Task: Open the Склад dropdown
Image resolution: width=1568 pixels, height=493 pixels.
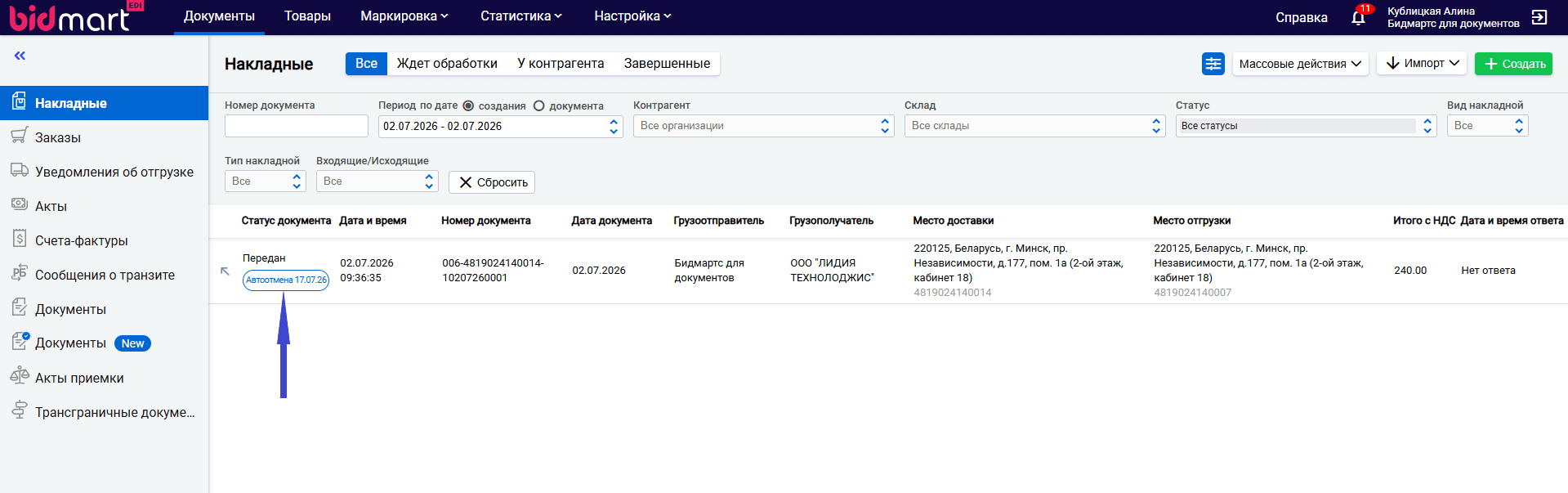Action: (x=1035, y=126)
